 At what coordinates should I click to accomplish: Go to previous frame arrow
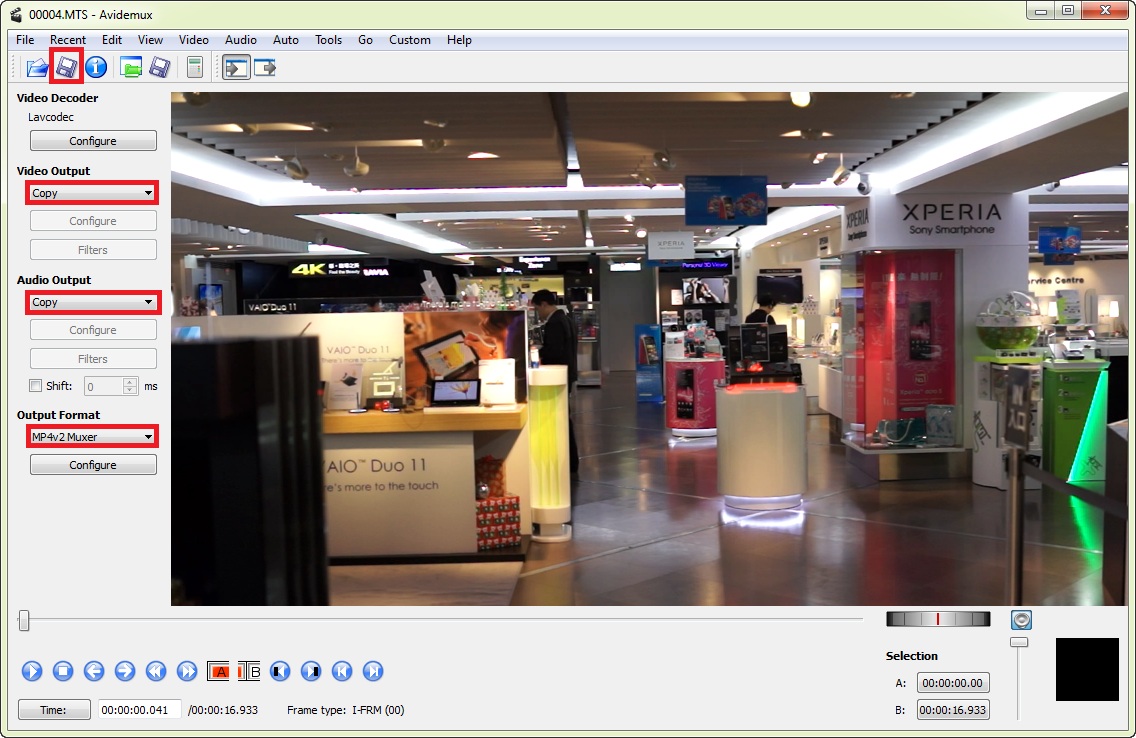click(94, 671)
